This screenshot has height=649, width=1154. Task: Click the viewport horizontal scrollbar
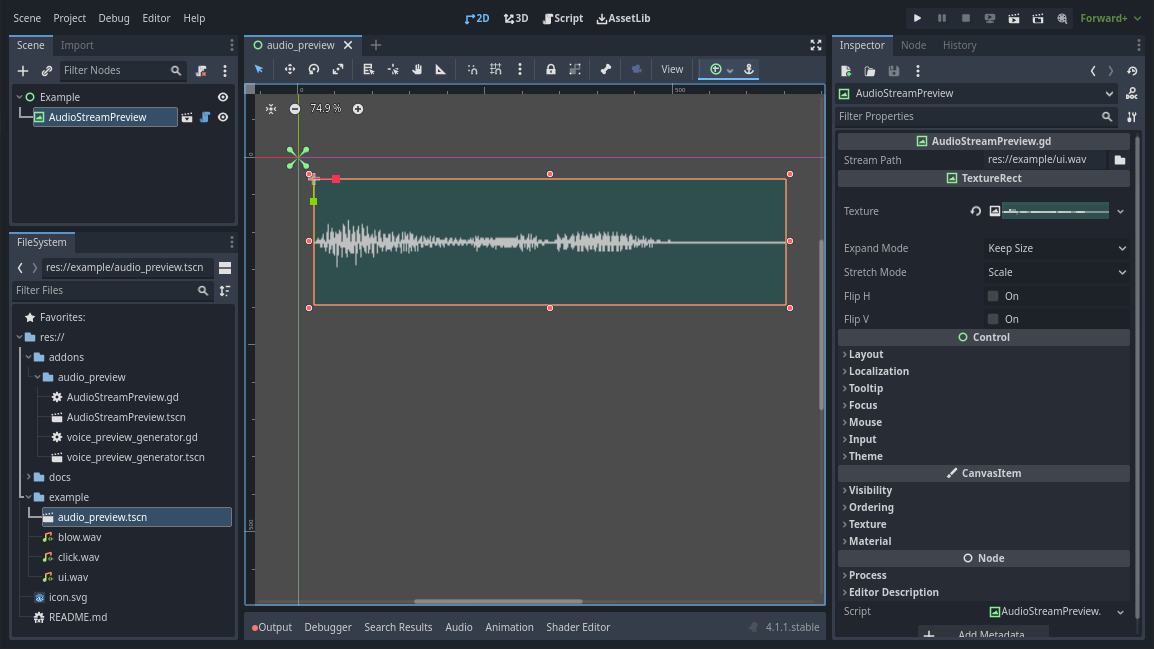tap(498, 601)
